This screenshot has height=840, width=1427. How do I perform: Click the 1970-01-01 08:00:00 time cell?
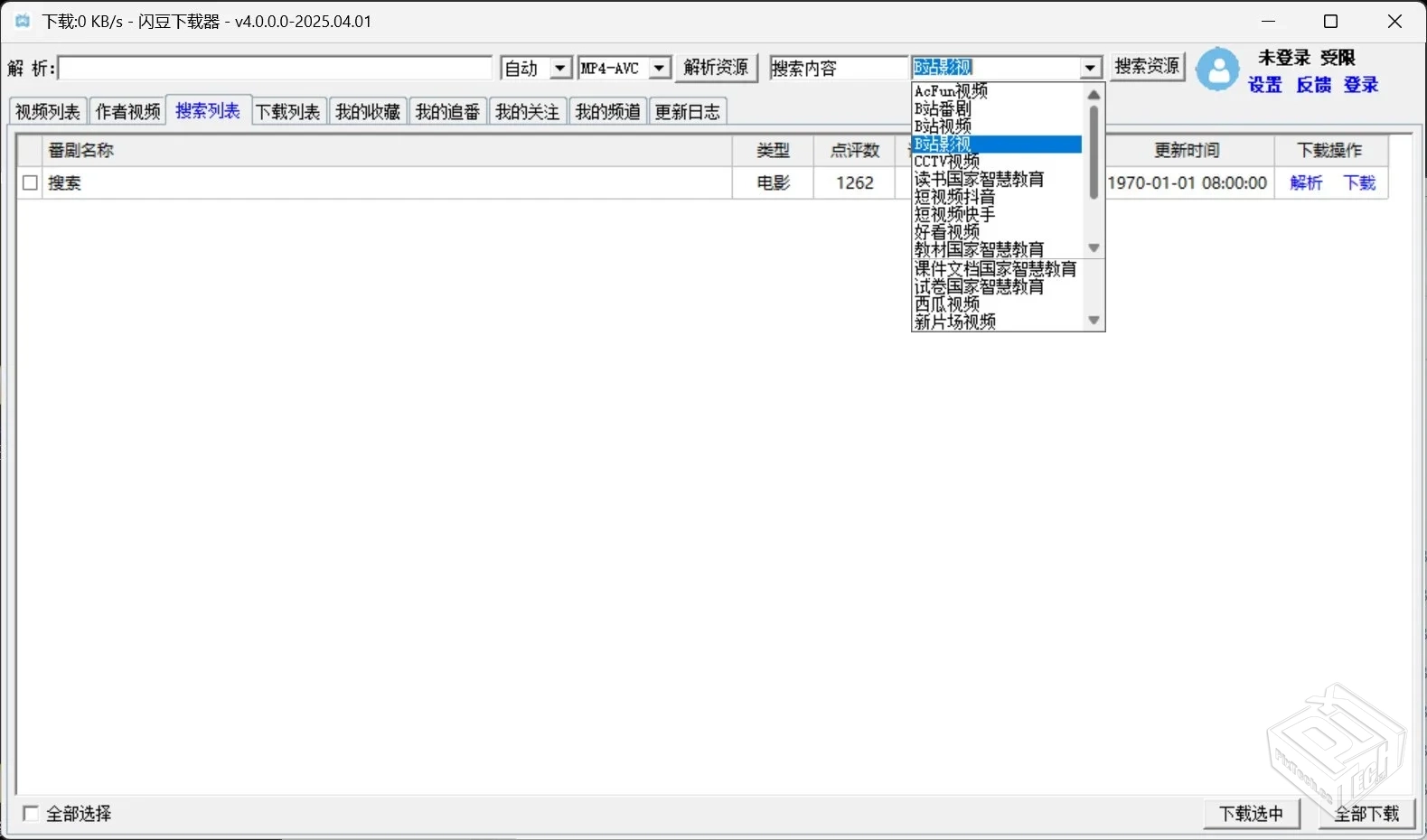[1188, 182]
